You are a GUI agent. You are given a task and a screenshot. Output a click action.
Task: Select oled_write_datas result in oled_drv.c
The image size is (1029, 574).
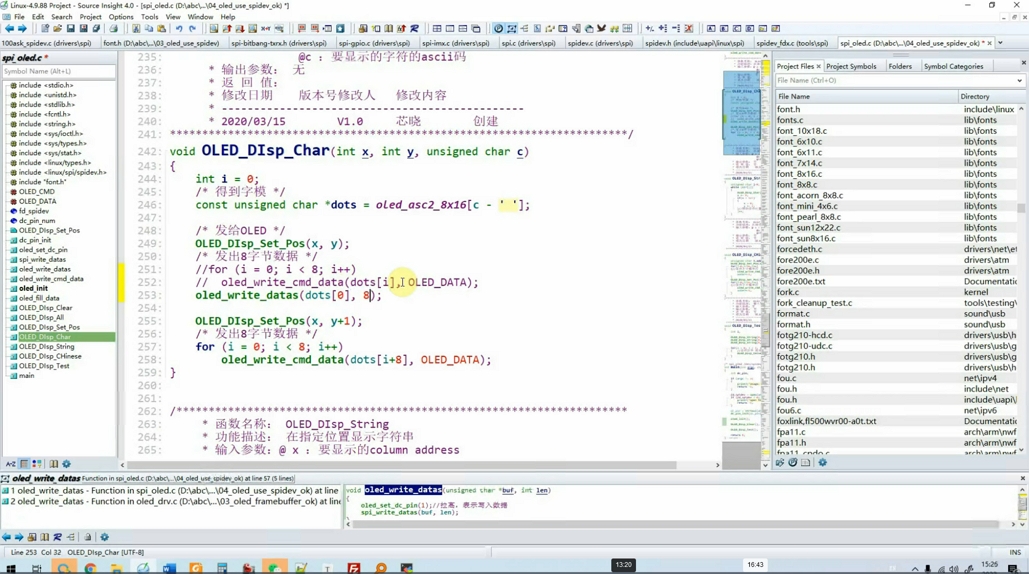[x=170, y=501]
